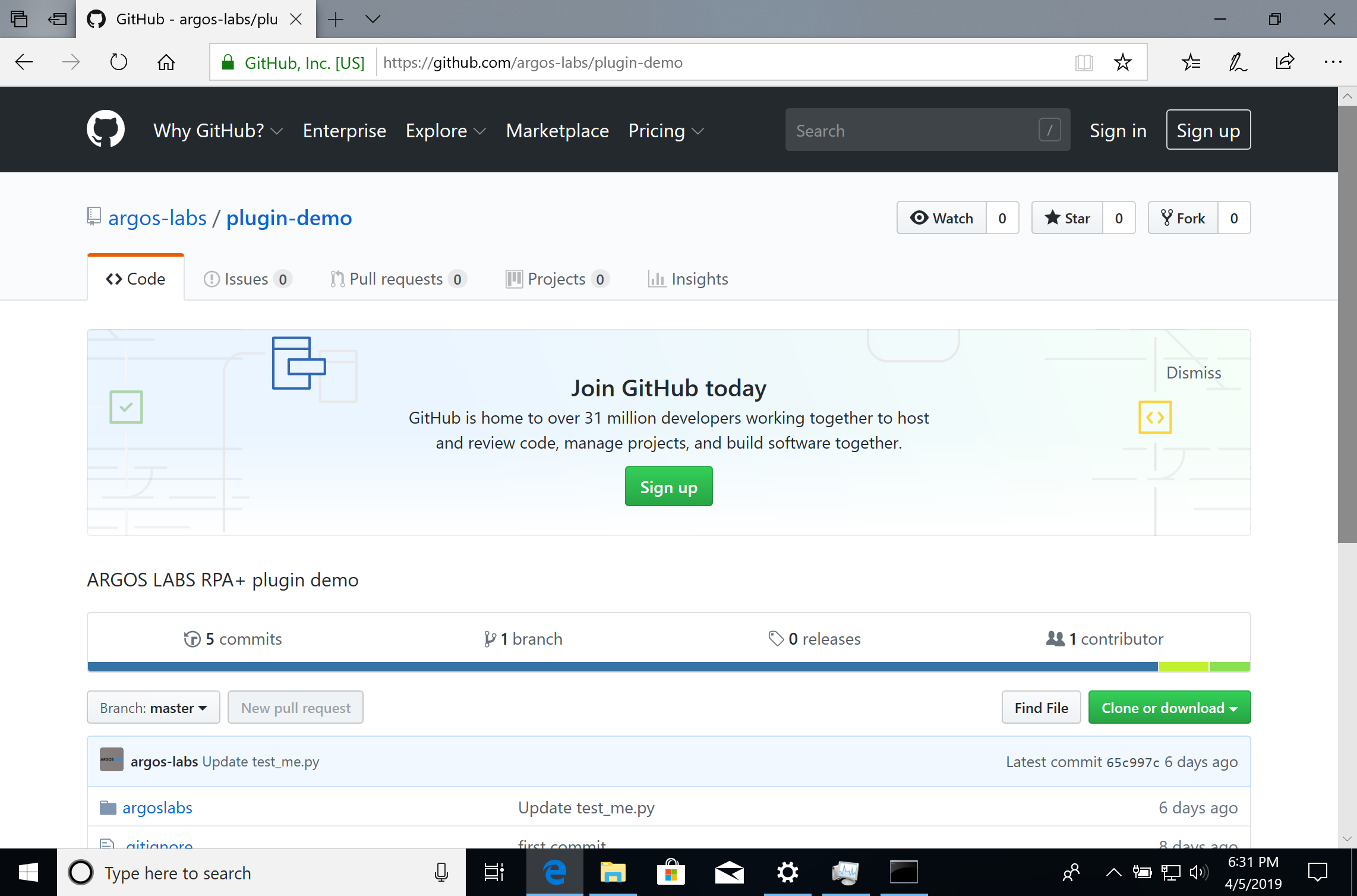
Task: Open argoslabs folder link
Action: coord(158,807)
